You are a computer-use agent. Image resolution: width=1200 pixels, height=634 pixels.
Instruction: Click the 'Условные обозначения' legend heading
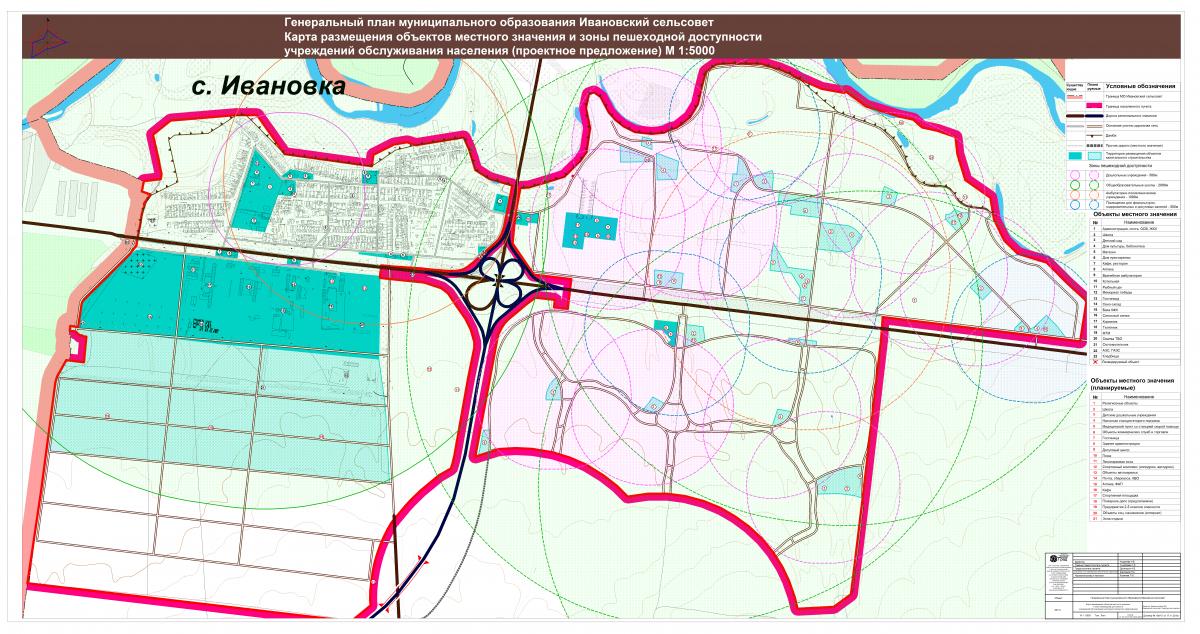point(1141,85)
